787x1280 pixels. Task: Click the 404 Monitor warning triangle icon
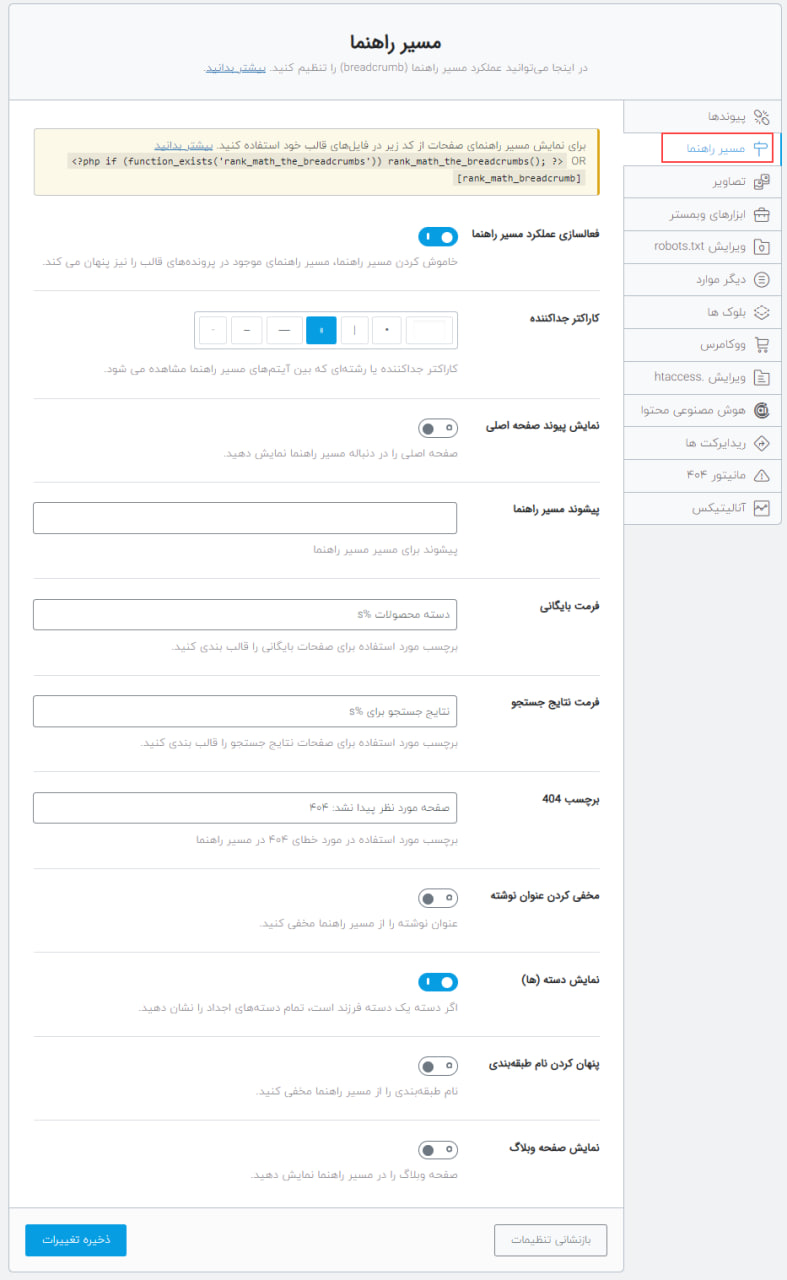pos(762,475)
